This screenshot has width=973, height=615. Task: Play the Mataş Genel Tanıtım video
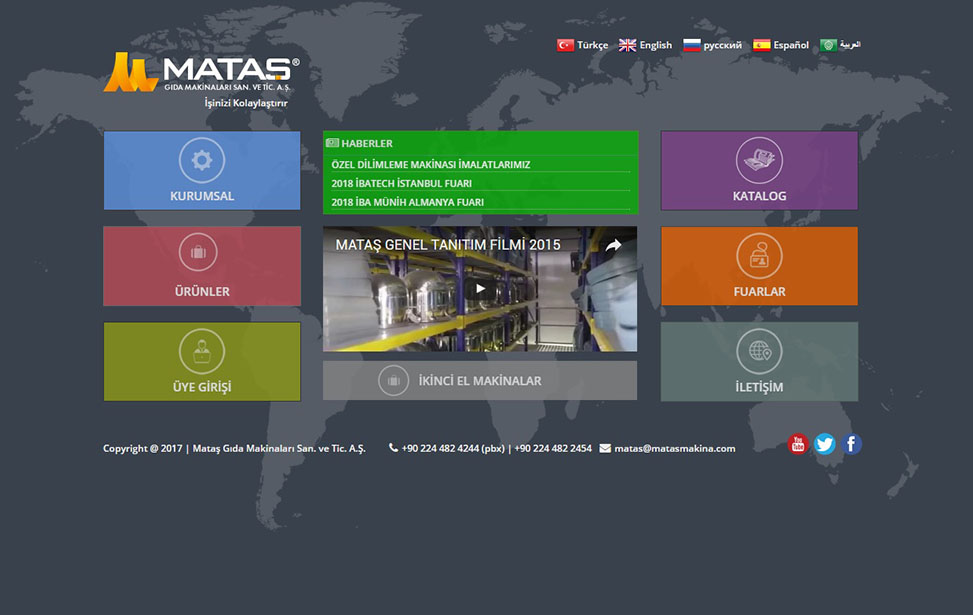(x=480, y=289)
